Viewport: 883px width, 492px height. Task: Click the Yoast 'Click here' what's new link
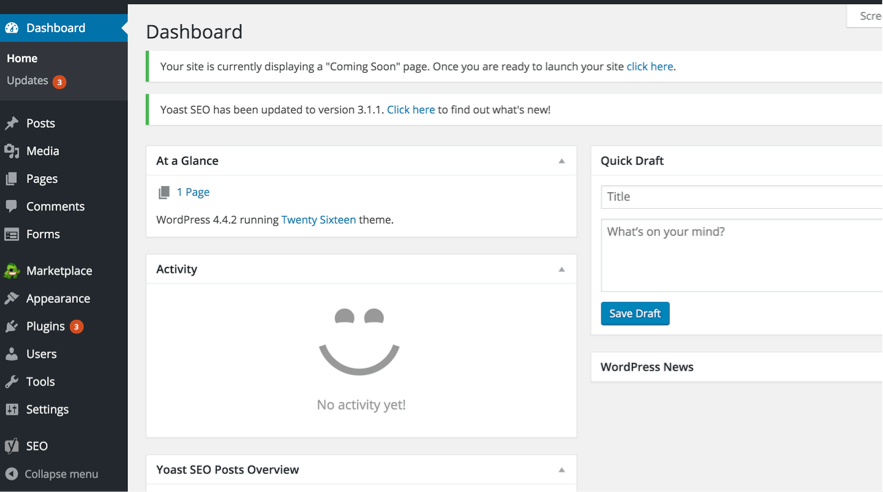(x=411, y=110)
